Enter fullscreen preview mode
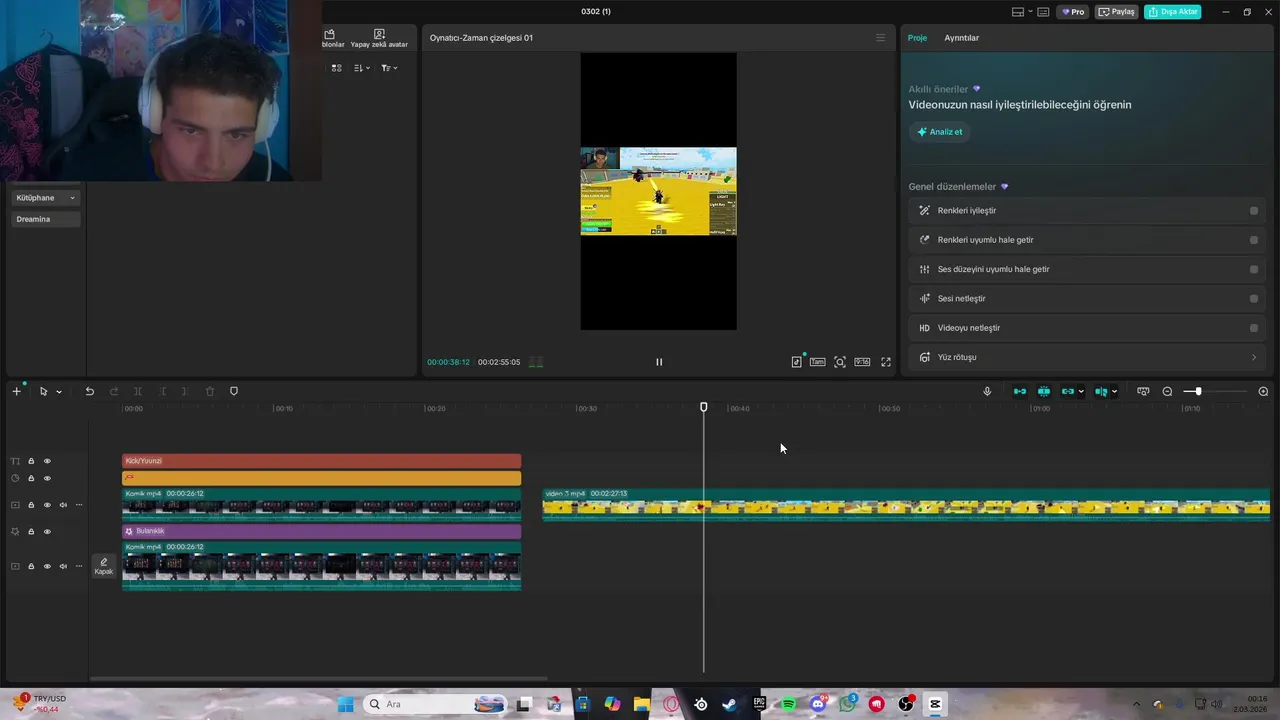 pos(886,362)
